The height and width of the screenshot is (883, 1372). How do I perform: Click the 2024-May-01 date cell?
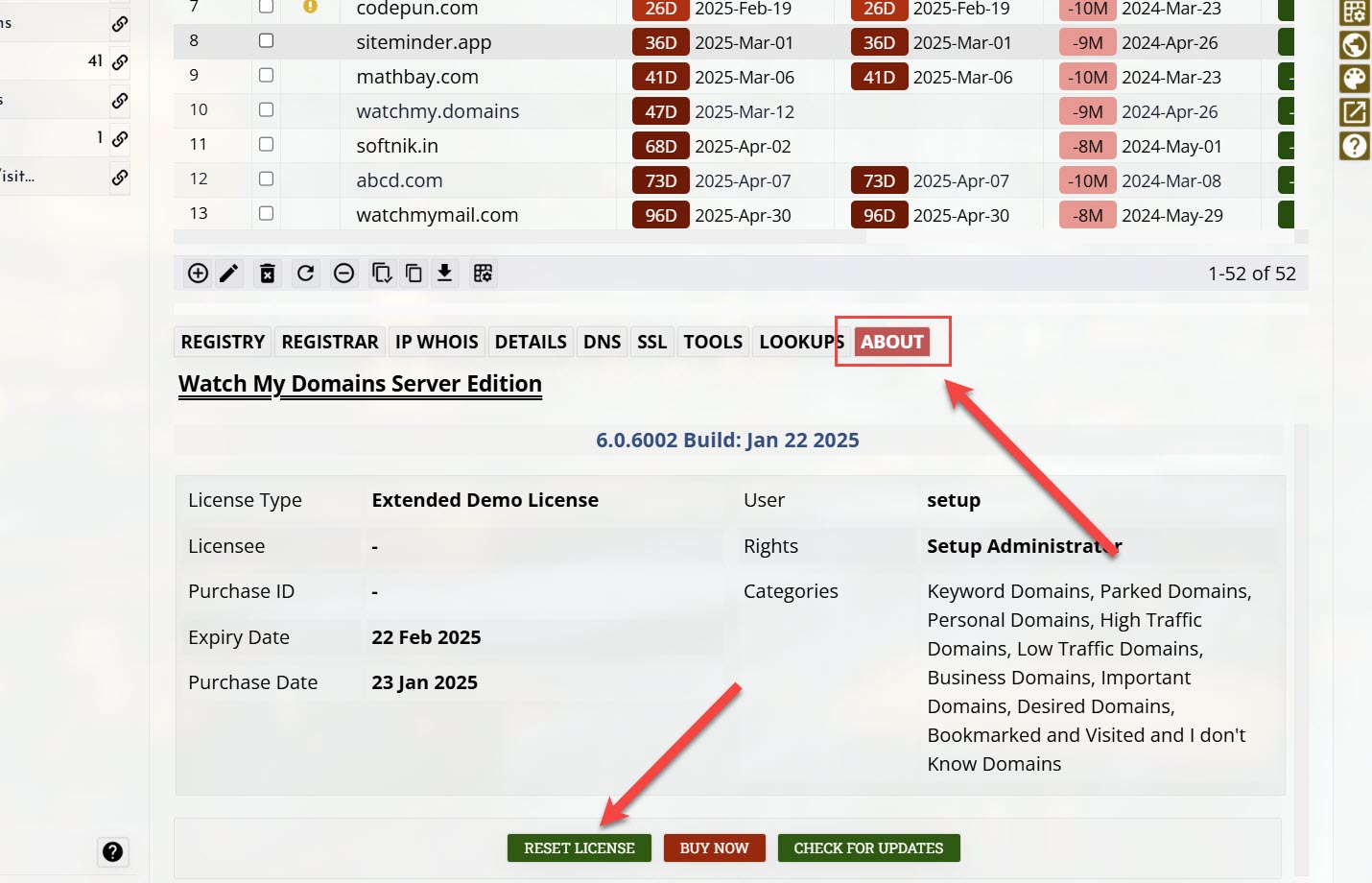click(1171, 146)
